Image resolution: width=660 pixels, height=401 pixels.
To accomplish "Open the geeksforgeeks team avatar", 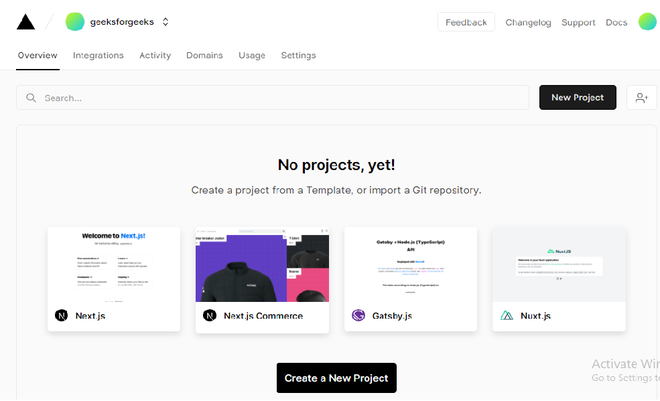I will click(x=75, y=22).
